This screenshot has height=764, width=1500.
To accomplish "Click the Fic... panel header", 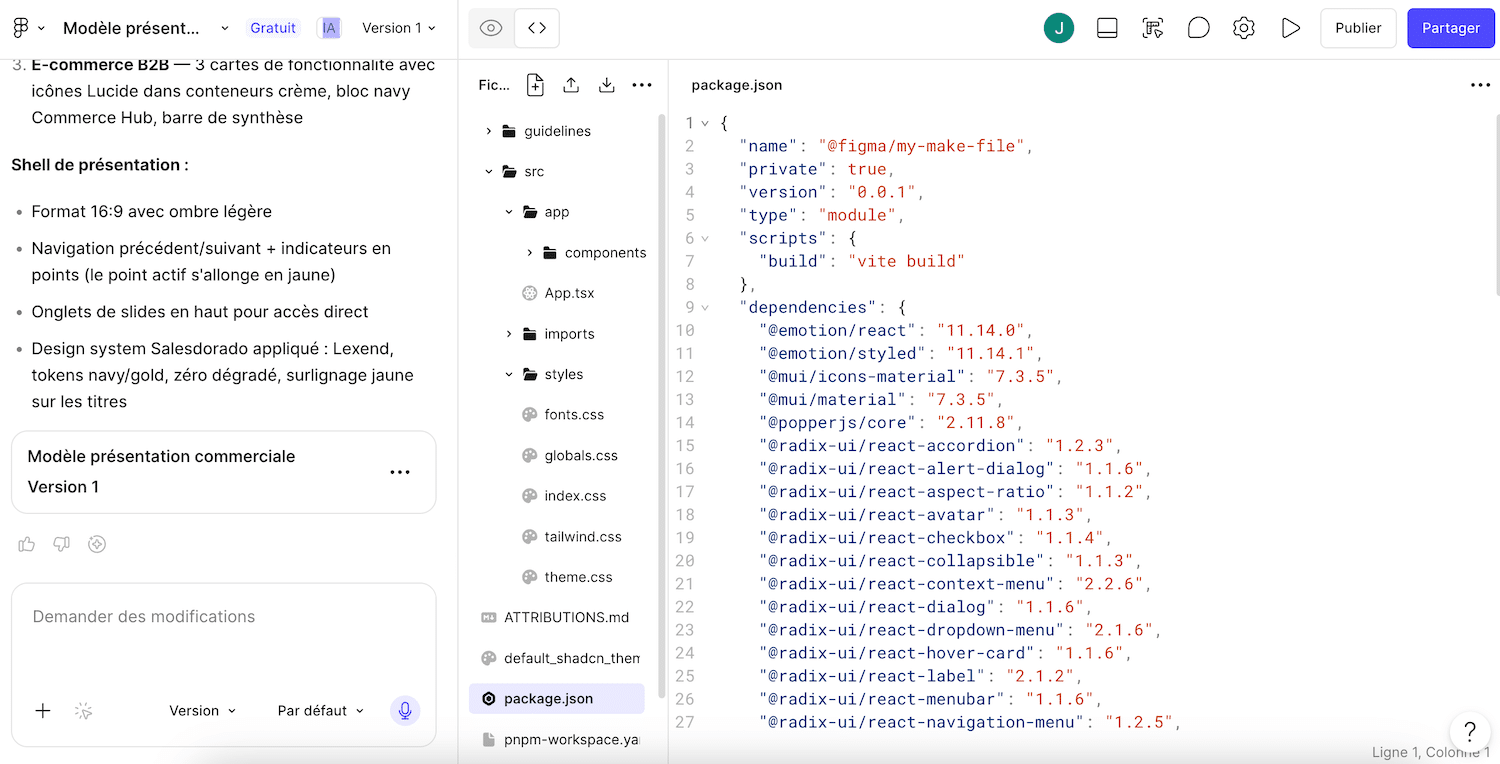I will [x=494, y=85].
